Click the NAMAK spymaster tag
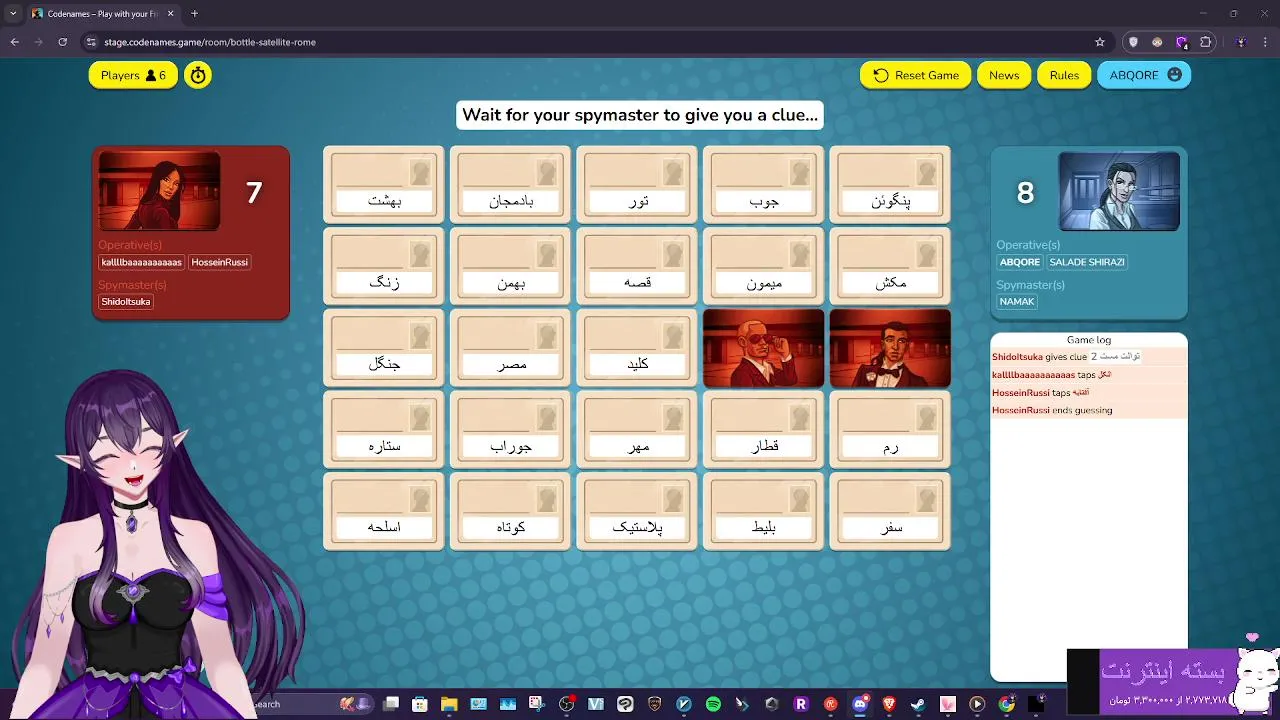The height and width of the screenshot is (720, 1280). point(1017,302)
